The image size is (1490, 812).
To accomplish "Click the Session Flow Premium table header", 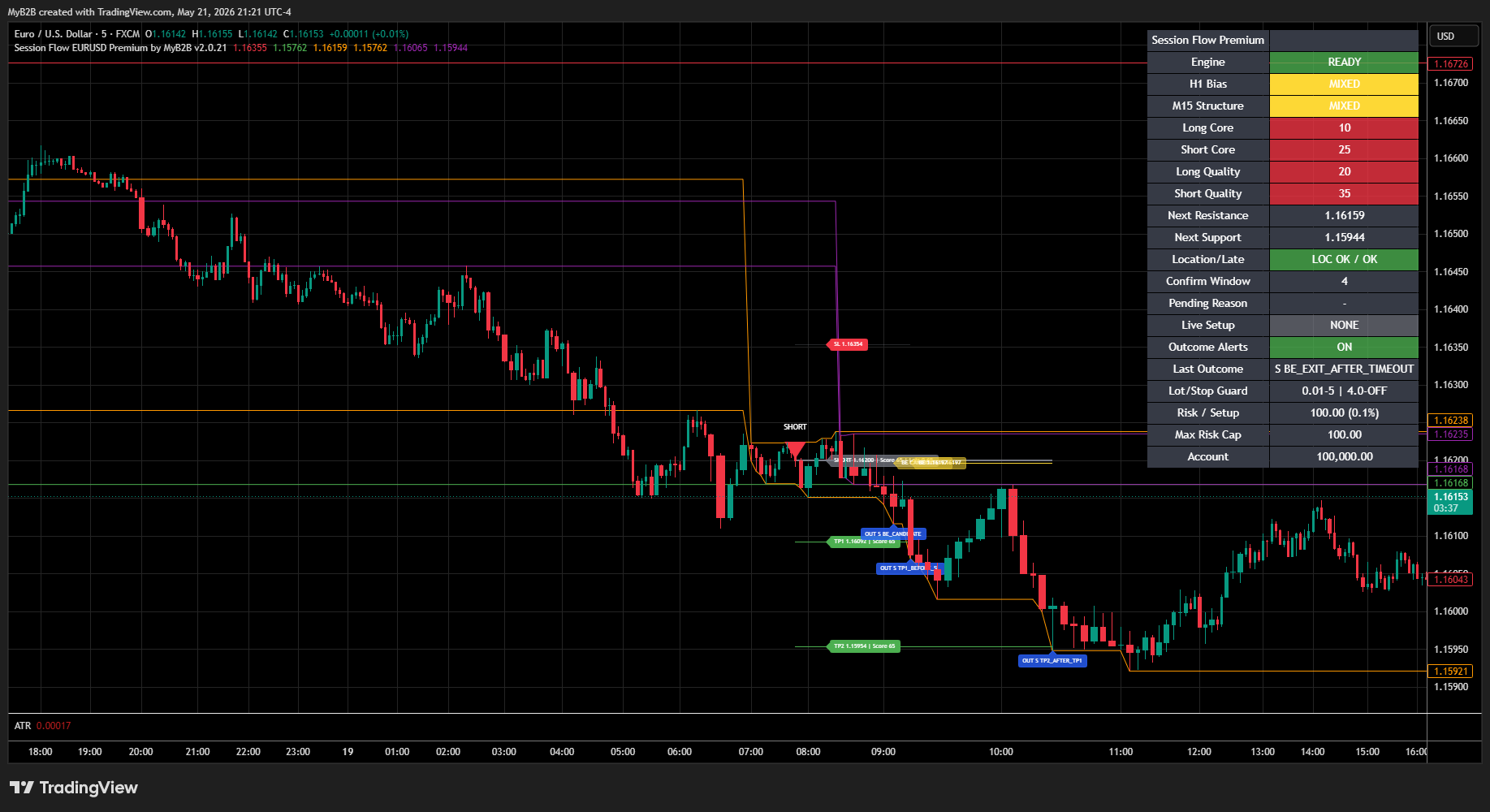I will (x=1208, y=40).
